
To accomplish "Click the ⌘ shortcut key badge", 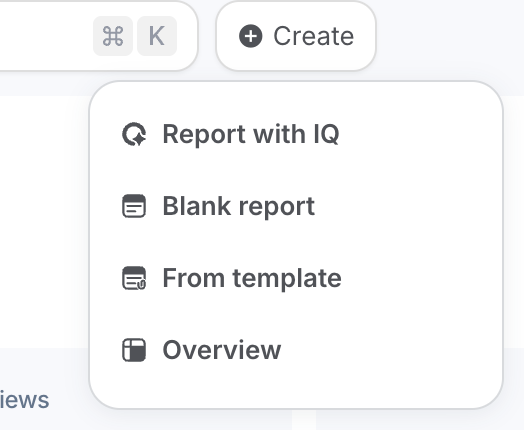I will pyautogui.click(x=113, y=36).
